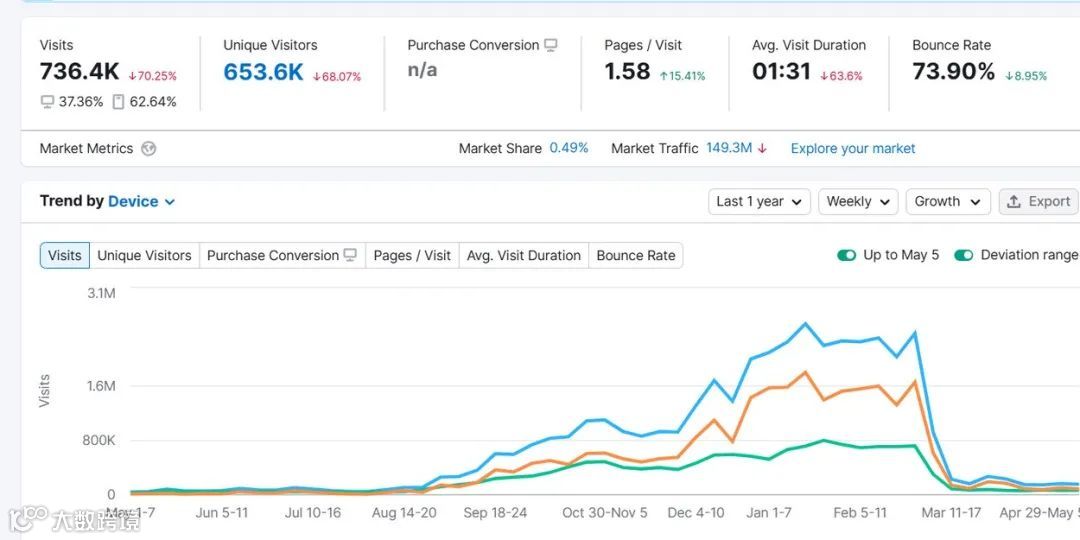1080x540 pixels.
Task: Click the 0.49% market share value
Action: pyautogui.click(x=569, y=148)
